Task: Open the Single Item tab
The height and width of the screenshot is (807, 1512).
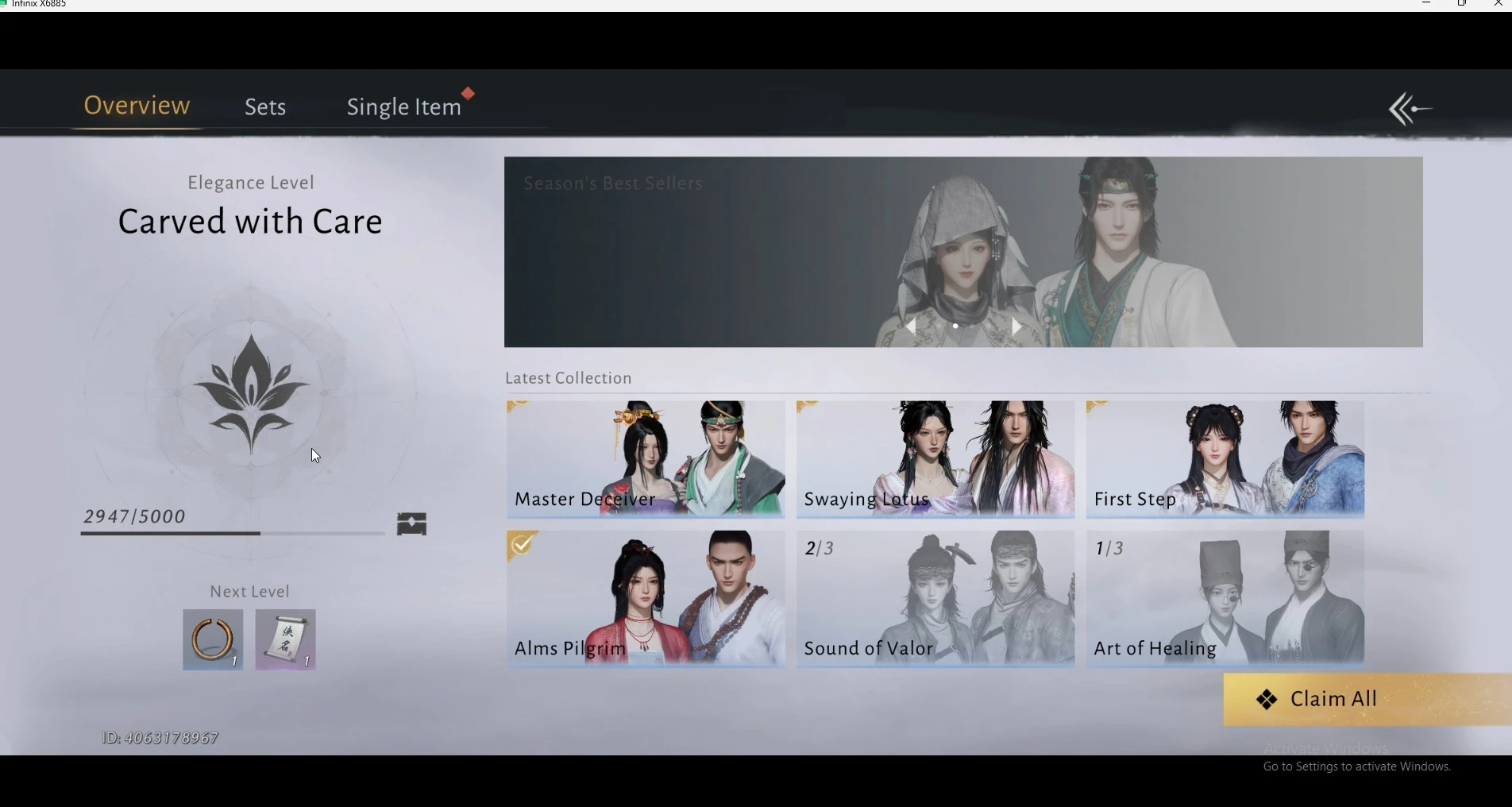Action: click(x=403, y=107)
